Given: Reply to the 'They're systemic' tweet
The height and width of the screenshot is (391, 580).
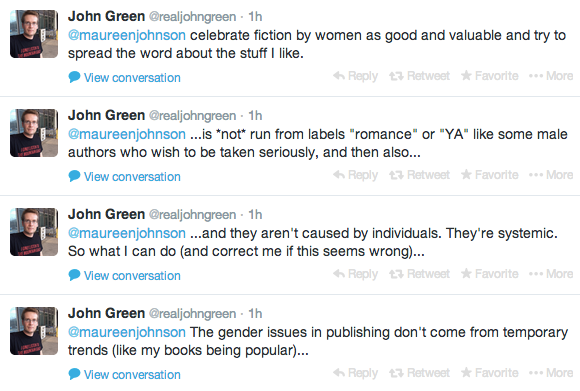Looking at the screenshot, I should [x=355, y=274].
